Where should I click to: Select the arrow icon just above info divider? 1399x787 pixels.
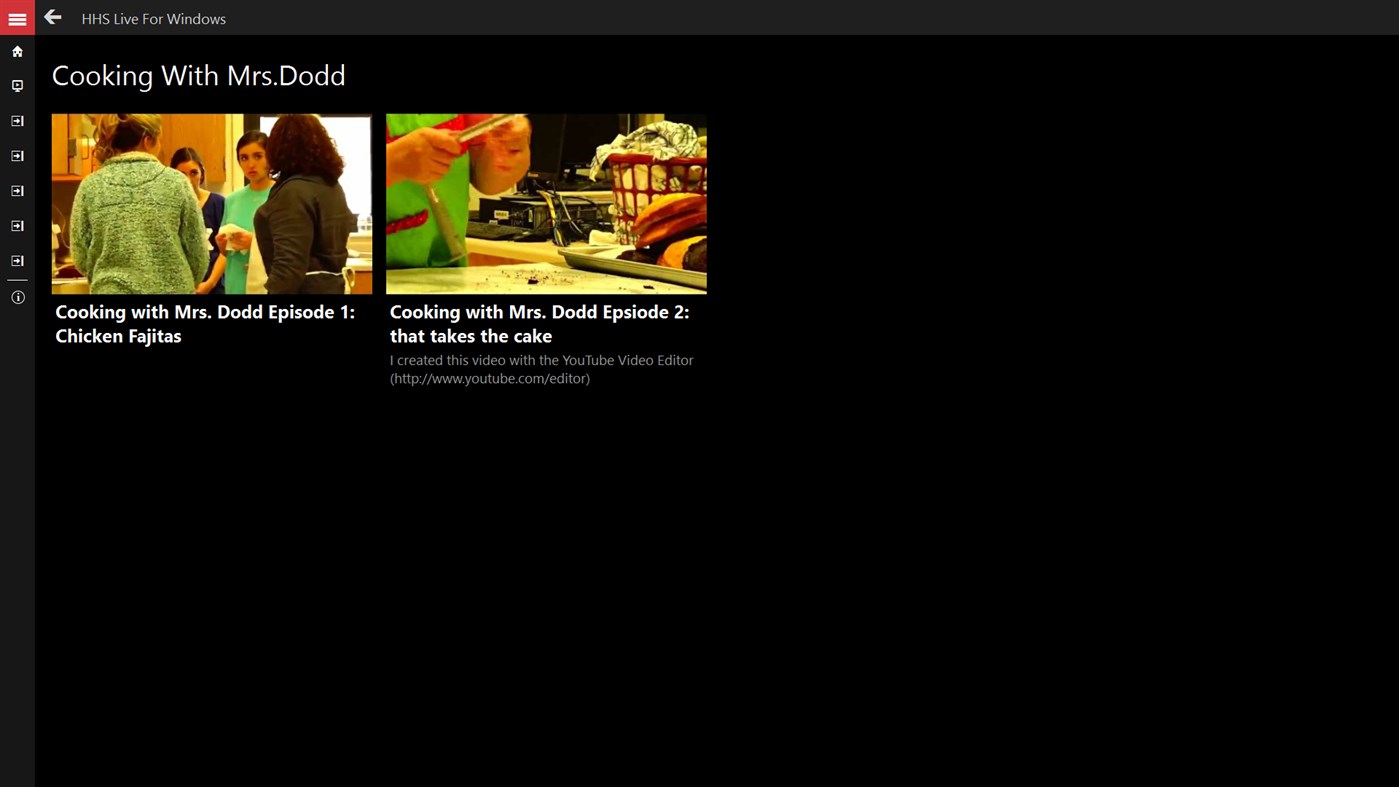[17, 261]
